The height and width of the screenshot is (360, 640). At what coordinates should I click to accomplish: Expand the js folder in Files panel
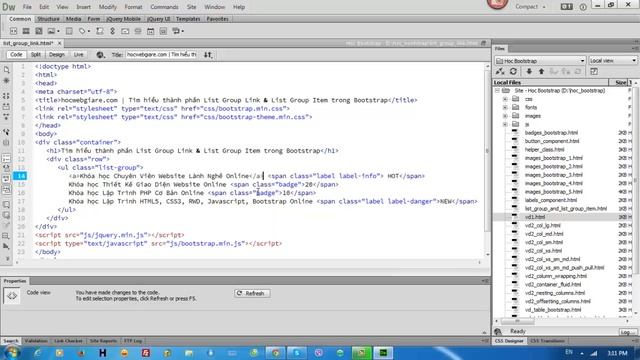(505, 124)
